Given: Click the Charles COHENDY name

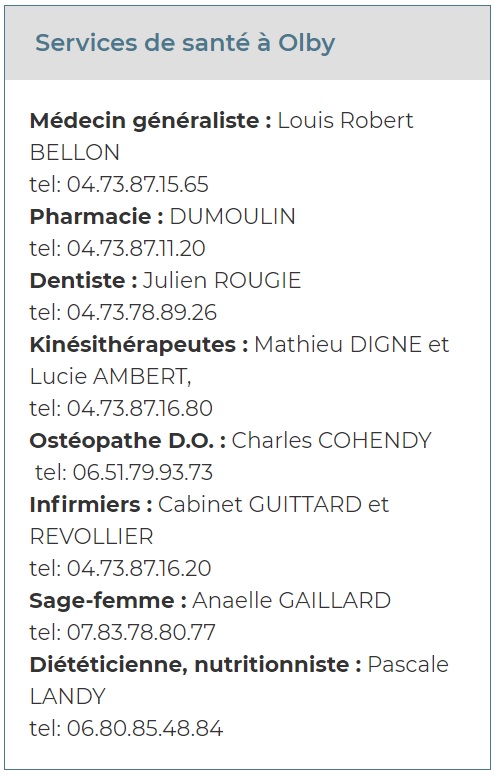Looking at the screenshot, I should (x=332, y=440).
